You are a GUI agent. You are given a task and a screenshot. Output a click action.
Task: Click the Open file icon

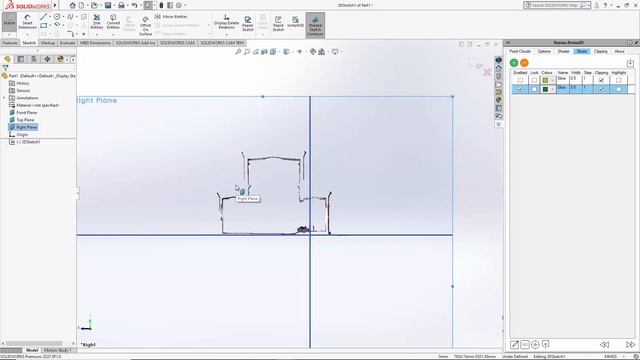94,5
